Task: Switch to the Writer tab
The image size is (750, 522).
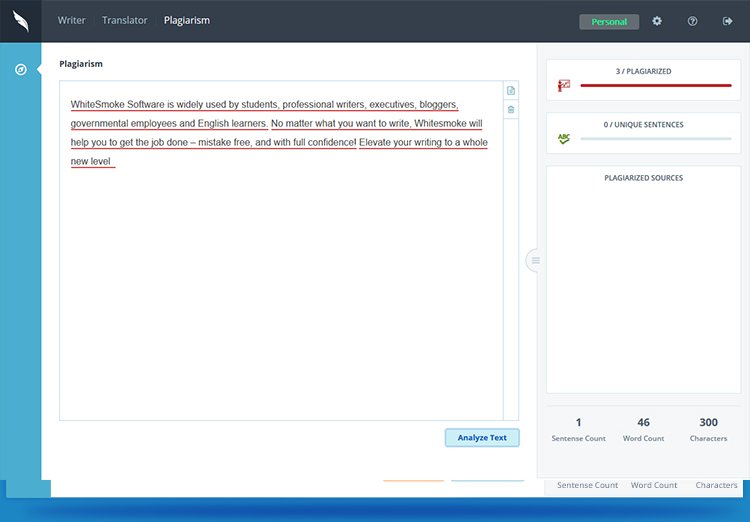Action: pos(72,20)
